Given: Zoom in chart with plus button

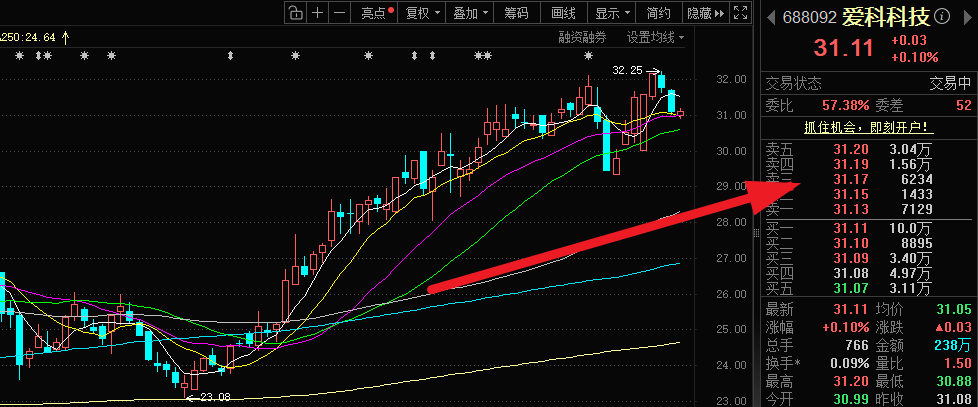Looking at the screenshot, I should [x=317, y=12].
